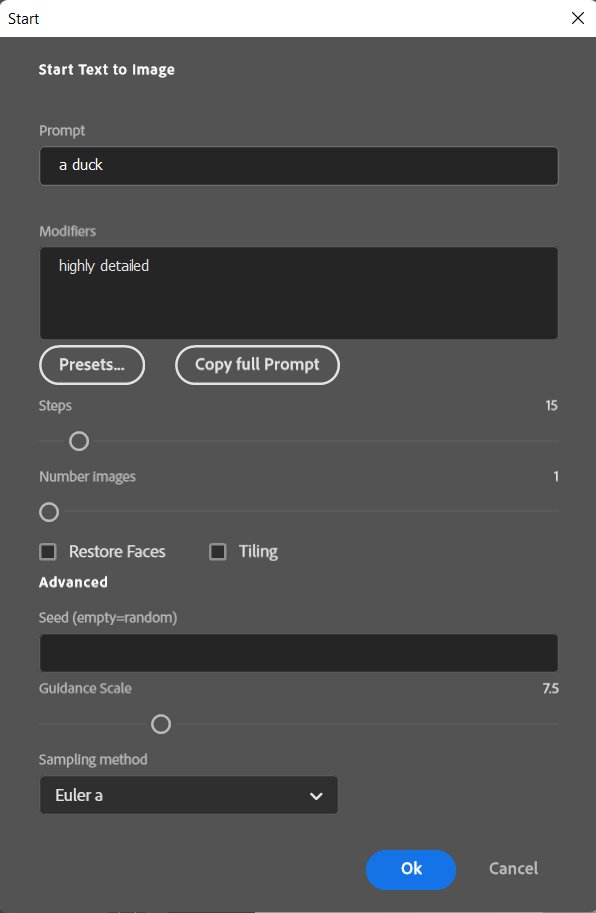Click the chevron arrow on Euler a
Viewport: 596px width, 913px height.
pyautogui.click(x=316, y=796)
